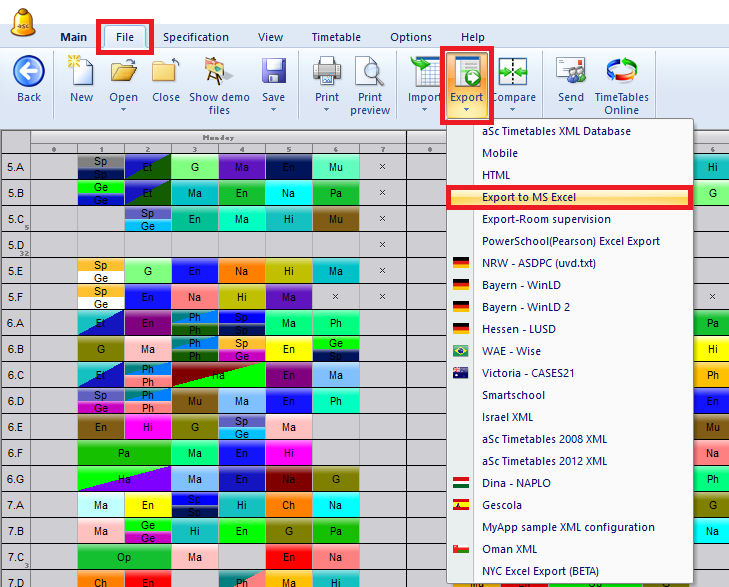The height and width of the screenshot is (587, 729).
Task: Click the Compare icon
Action: [x=513, y=72]
